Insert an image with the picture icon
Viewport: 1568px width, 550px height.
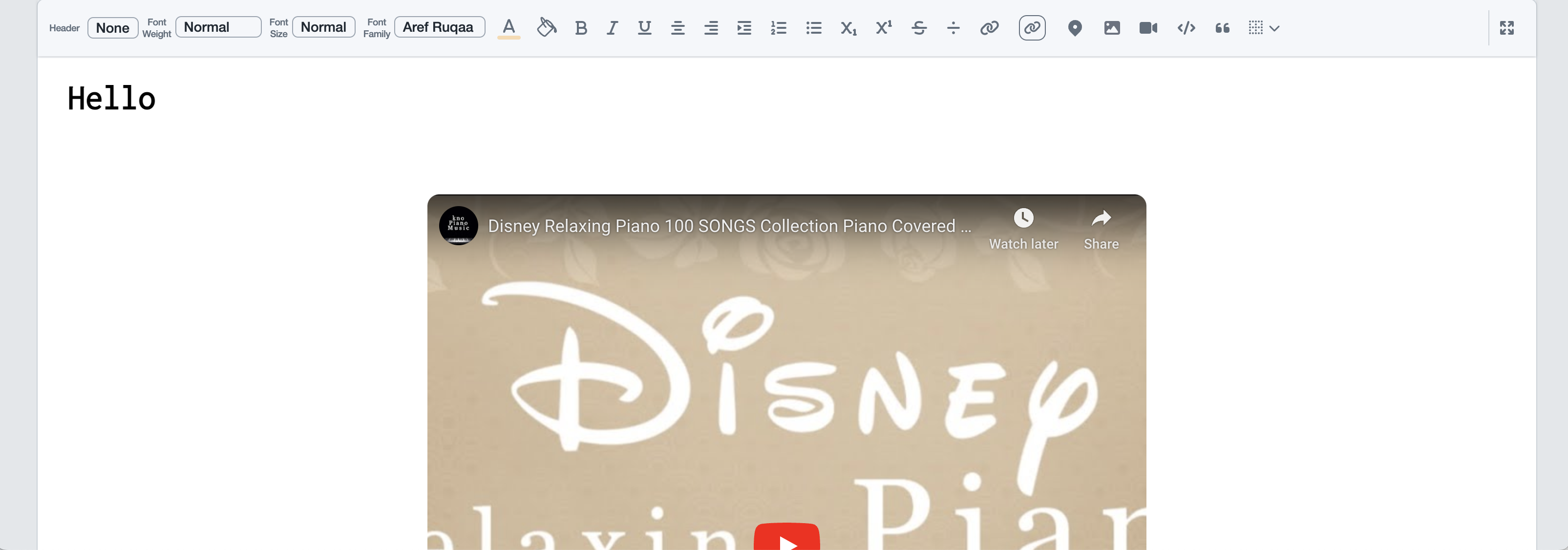(x=1111, y=28)
